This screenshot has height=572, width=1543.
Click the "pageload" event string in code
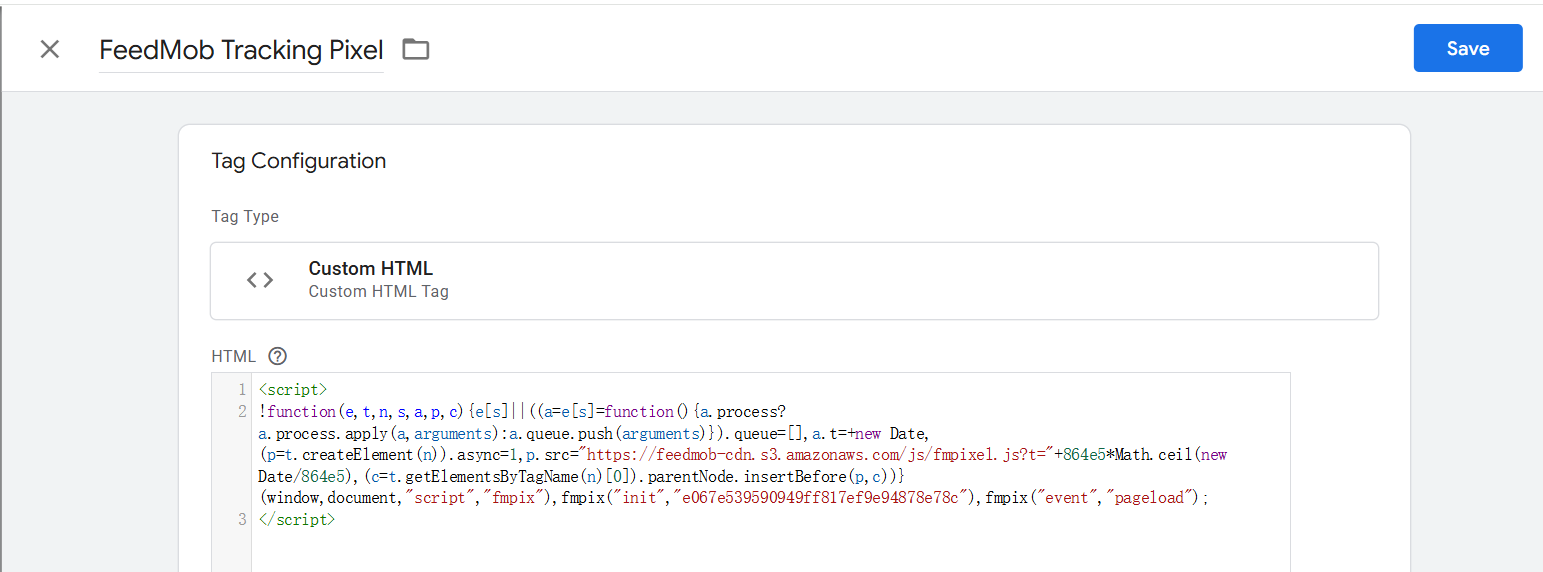(x=1151, y=498)
